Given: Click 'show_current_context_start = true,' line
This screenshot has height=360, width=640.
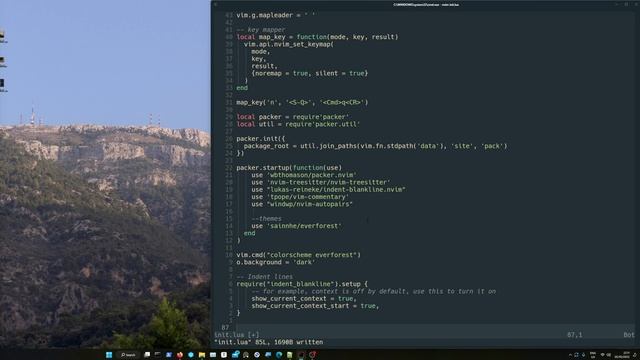Looking at the screenshot, I should (315, 306).
